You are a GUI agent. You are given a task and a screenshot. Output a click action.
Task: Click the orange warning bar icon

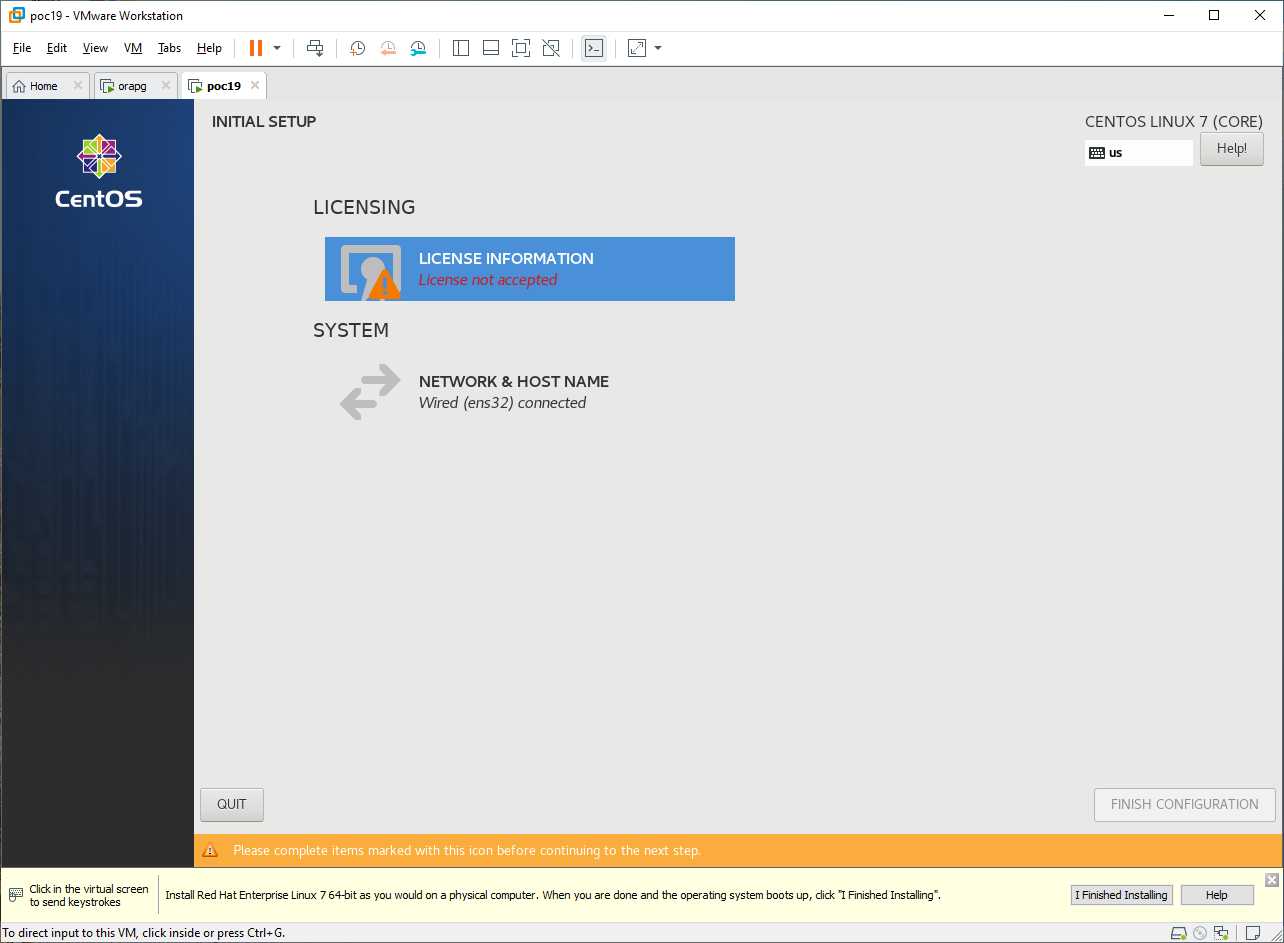point(210,850)
